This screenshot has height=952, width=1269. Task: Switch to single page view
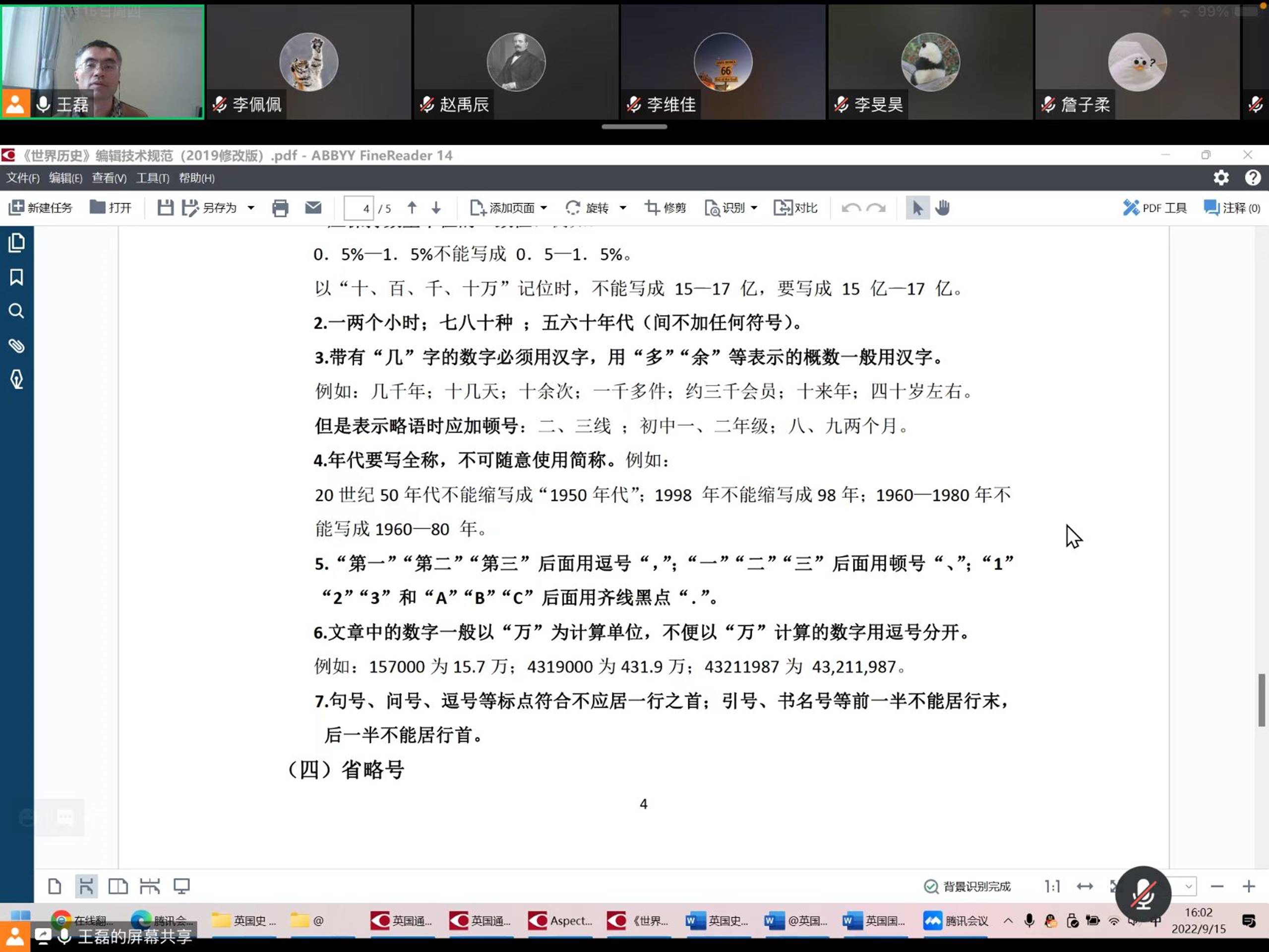click(55, 886)
